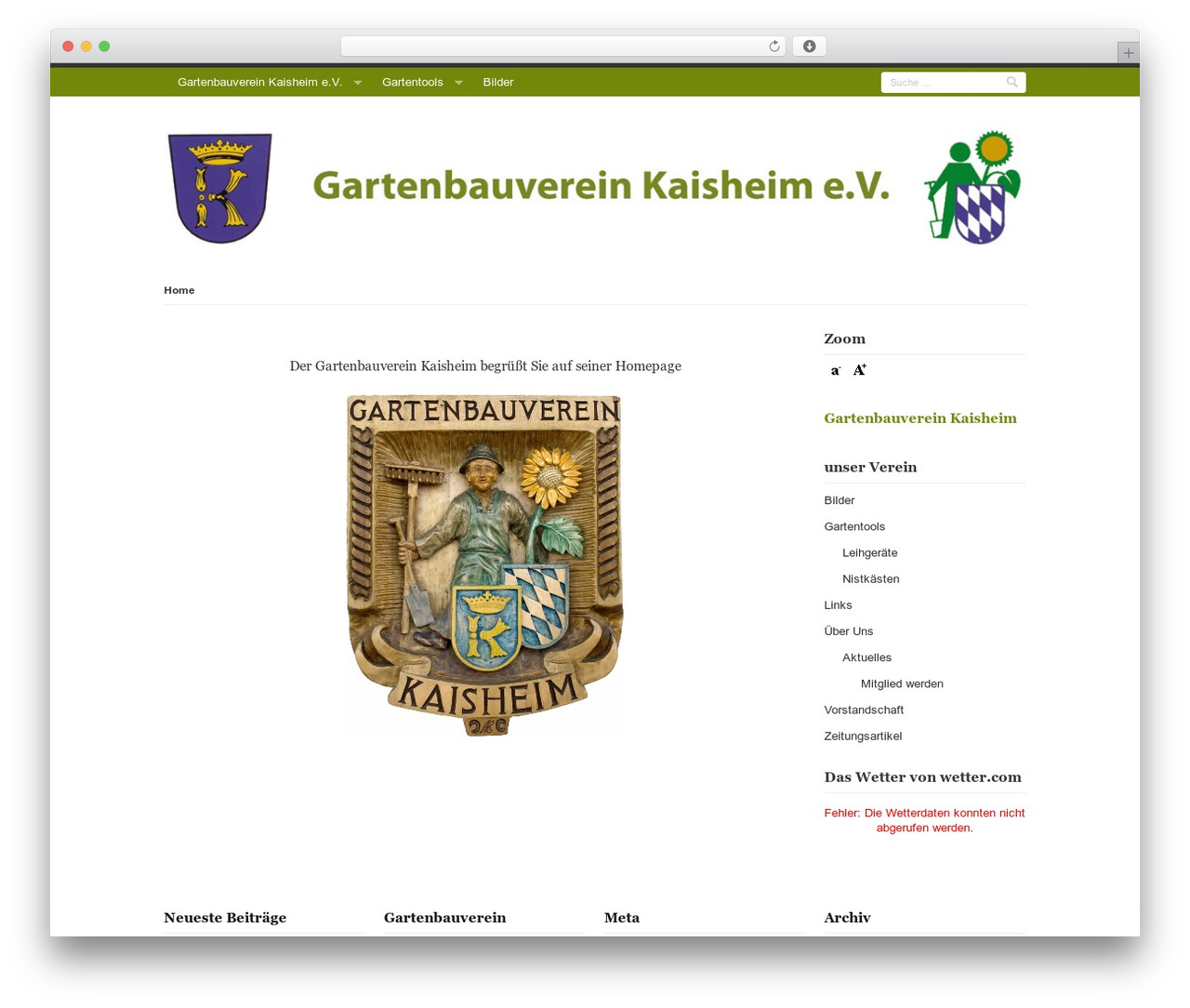Open Gartentools link in sidebar

click(854, 526)
